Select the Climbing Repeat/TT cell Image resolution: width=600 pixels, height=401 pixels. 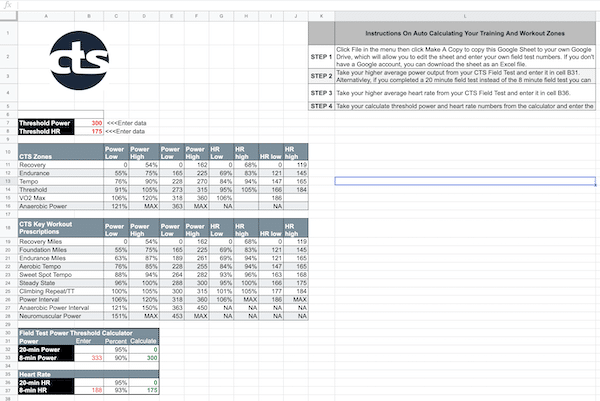click(x=60, y=291)
